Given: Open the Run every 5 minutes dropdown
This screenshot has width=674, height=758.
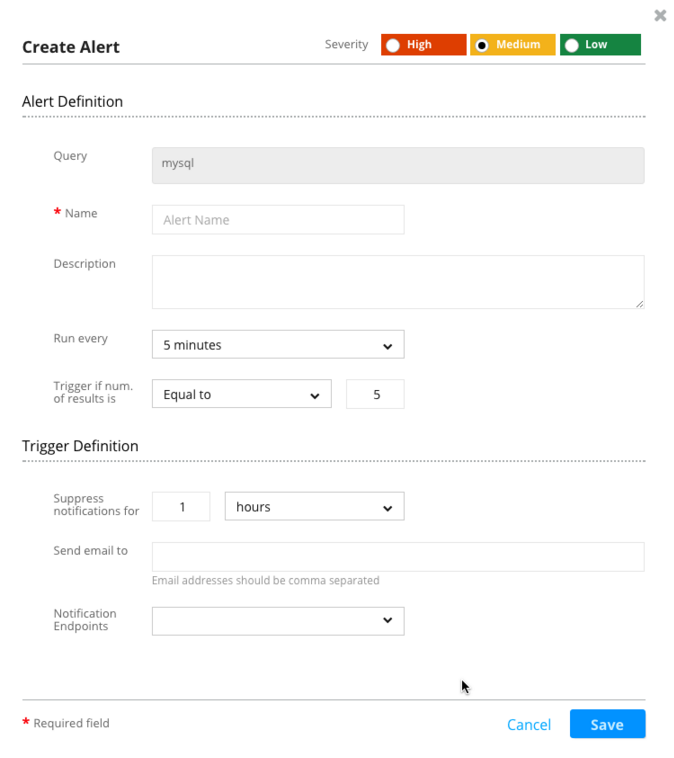Looking at the screenshot, I should [278, 345].
